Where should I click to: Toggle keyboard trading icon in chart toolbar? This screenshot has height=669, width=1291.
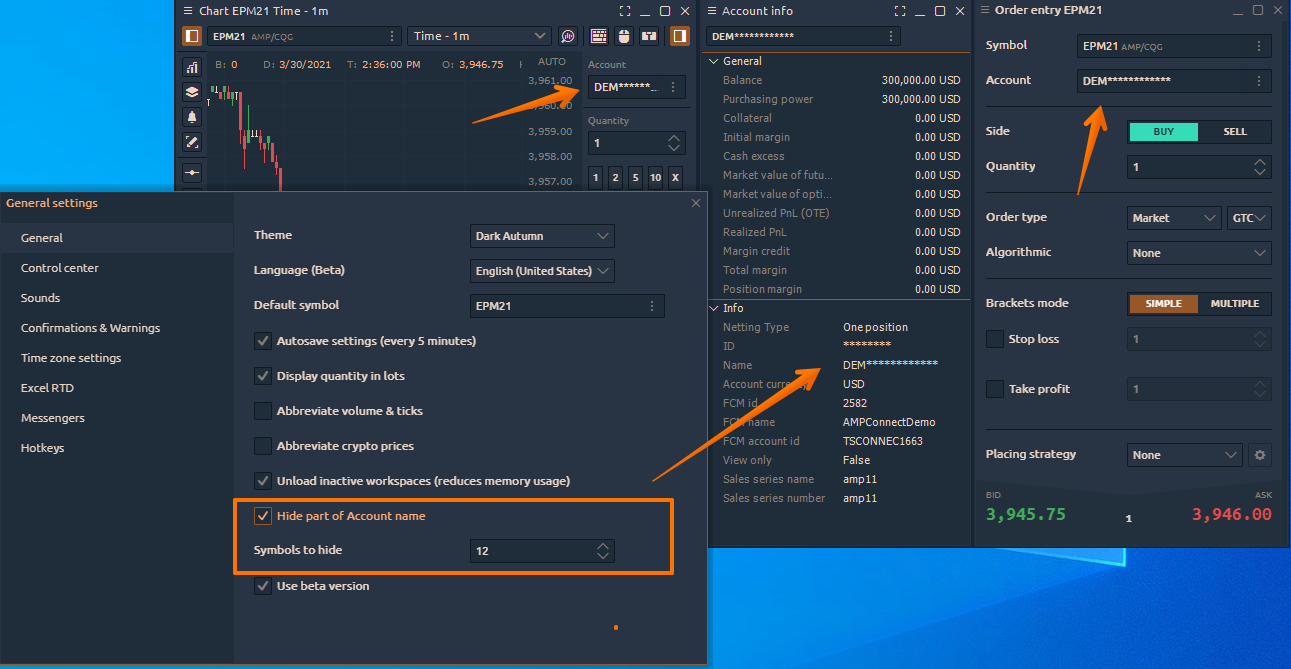pos(599,36)
